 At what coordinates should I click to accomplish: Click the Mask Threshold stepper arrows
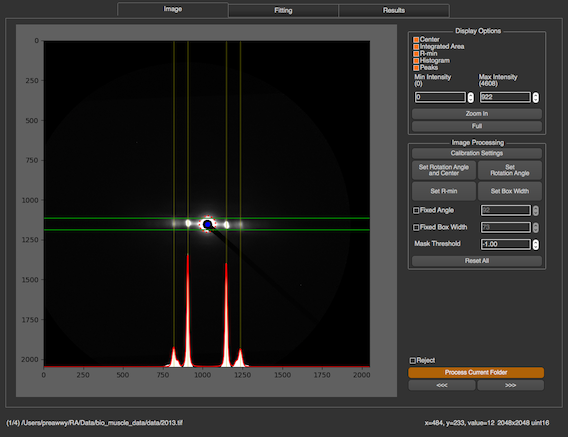point(536,244)
